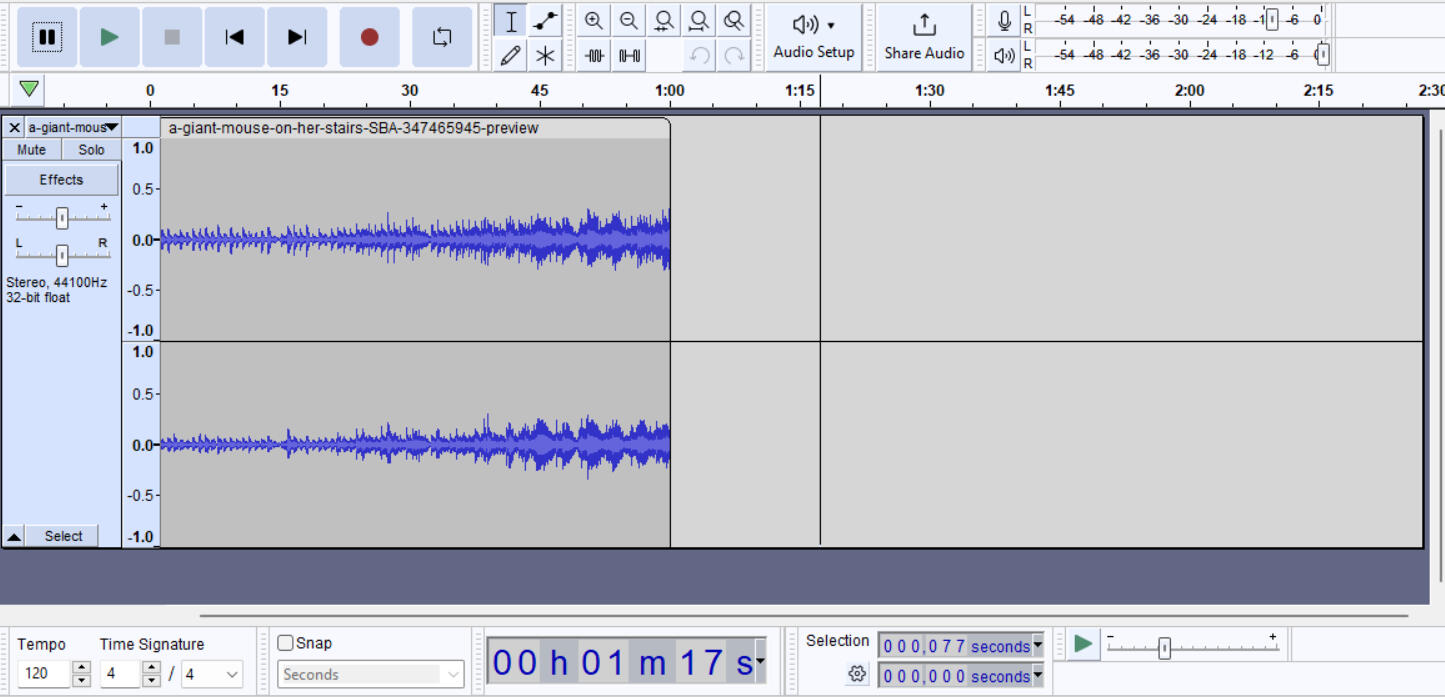Screen dimensions: 1445x697
Task: Select the Envelope tool
Action: 545,21
